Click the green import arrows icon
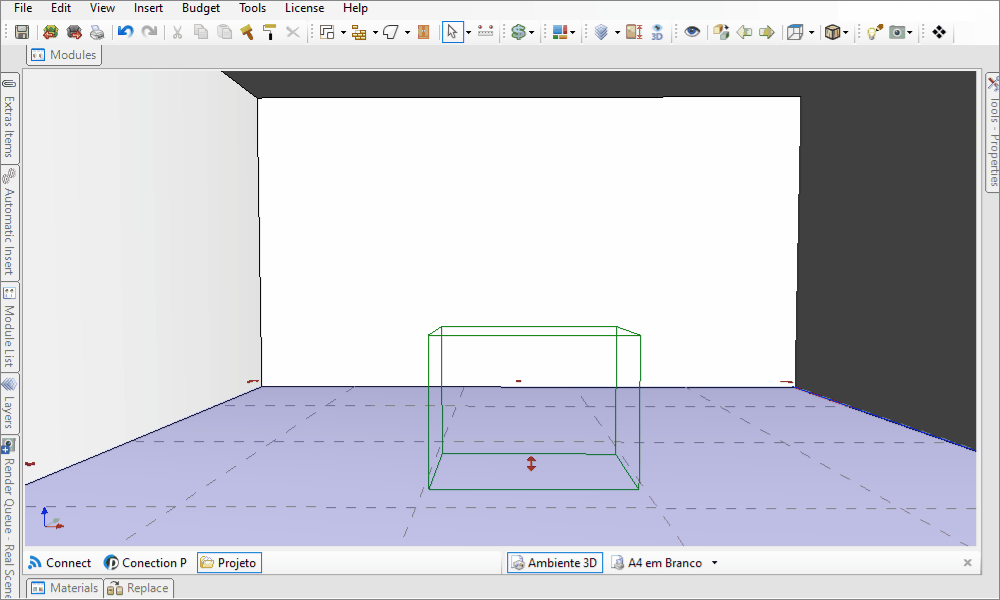This screenshot has height=600, width=1000. click(x=50, y=32)
